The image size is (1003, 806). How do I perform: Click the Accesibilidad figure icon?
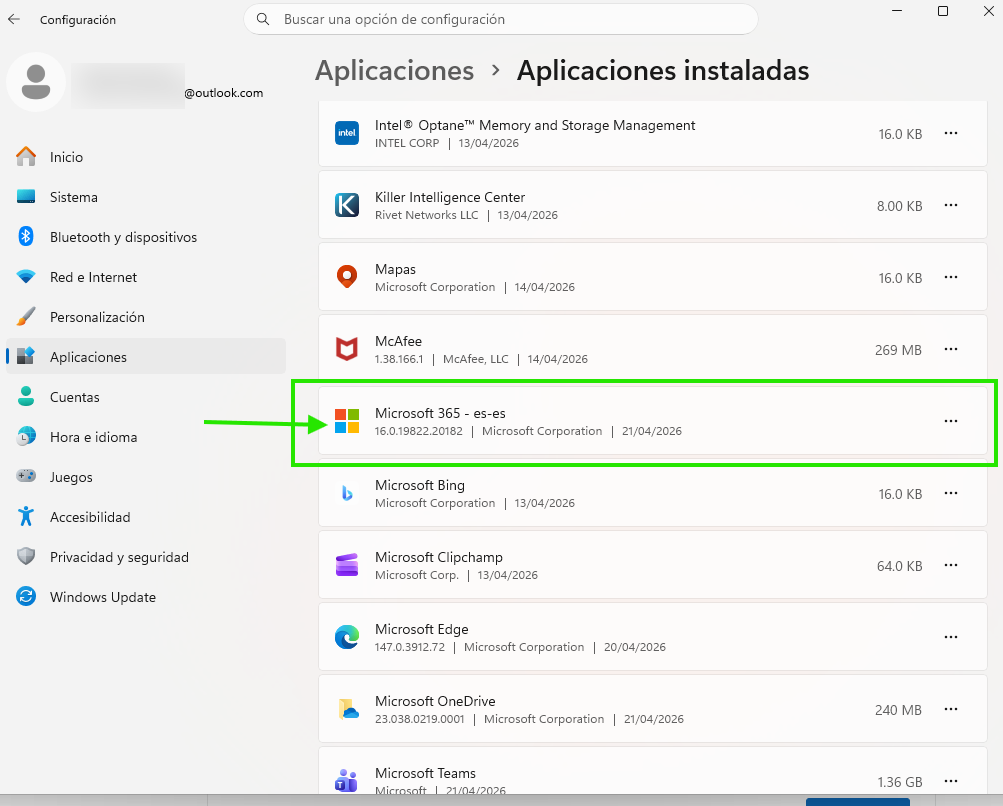click(x=26, y=516)
